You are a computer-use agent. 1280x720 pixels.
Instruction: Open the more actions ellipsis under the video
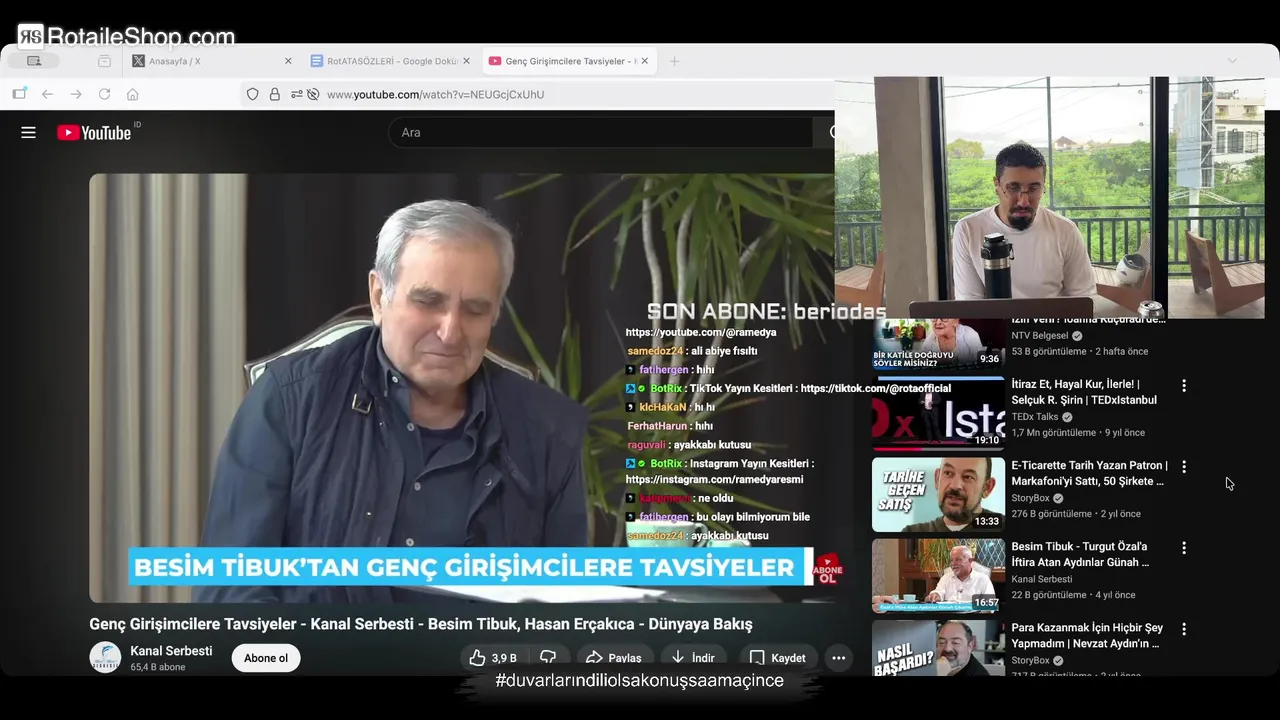[839, 658]
